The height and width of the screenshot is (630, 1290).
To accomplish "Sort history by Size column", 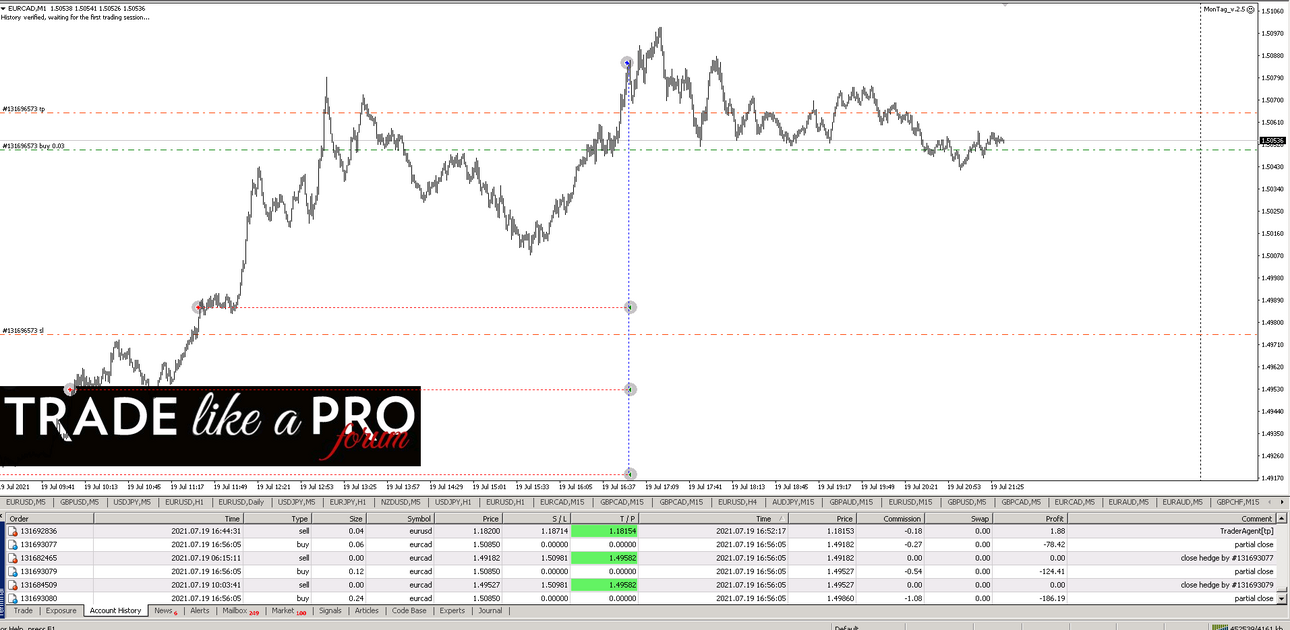I will pyautogui.click(x=340, y=518).
